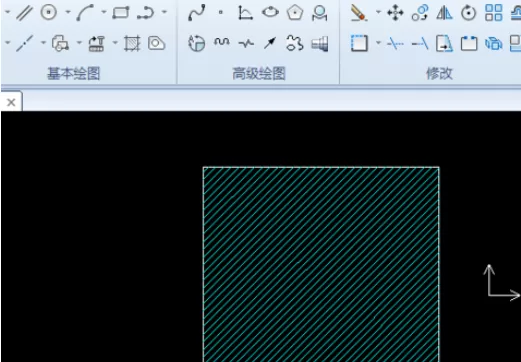Select the spline curve tool
The width and height of the screenshot is (521, 362).
(x=196, y=13)
